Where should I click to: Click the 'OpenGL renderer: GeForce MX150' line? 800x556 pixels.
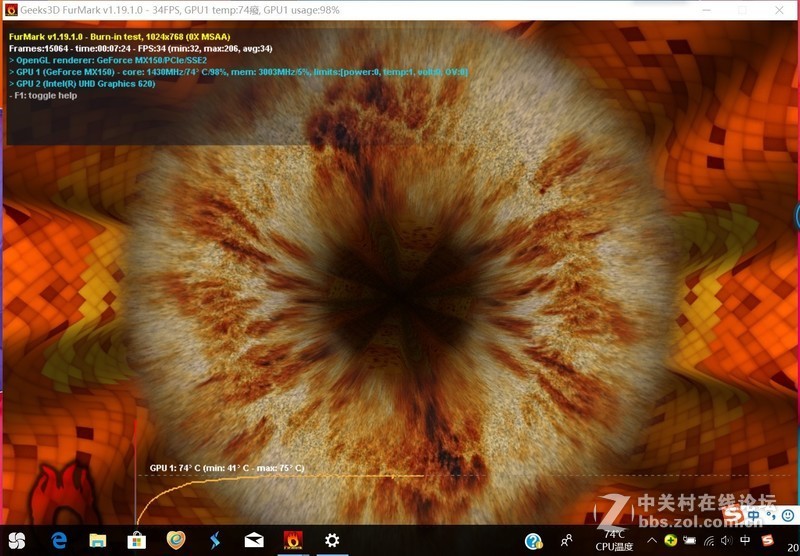pos(108,60)
